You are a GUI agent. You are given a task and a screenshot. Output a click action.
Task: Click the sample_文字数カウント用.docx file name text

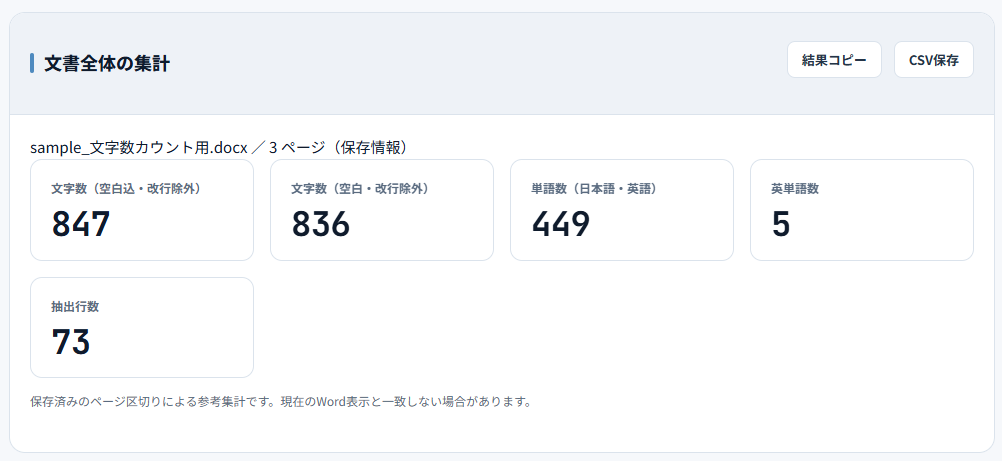tap(139, 148)
